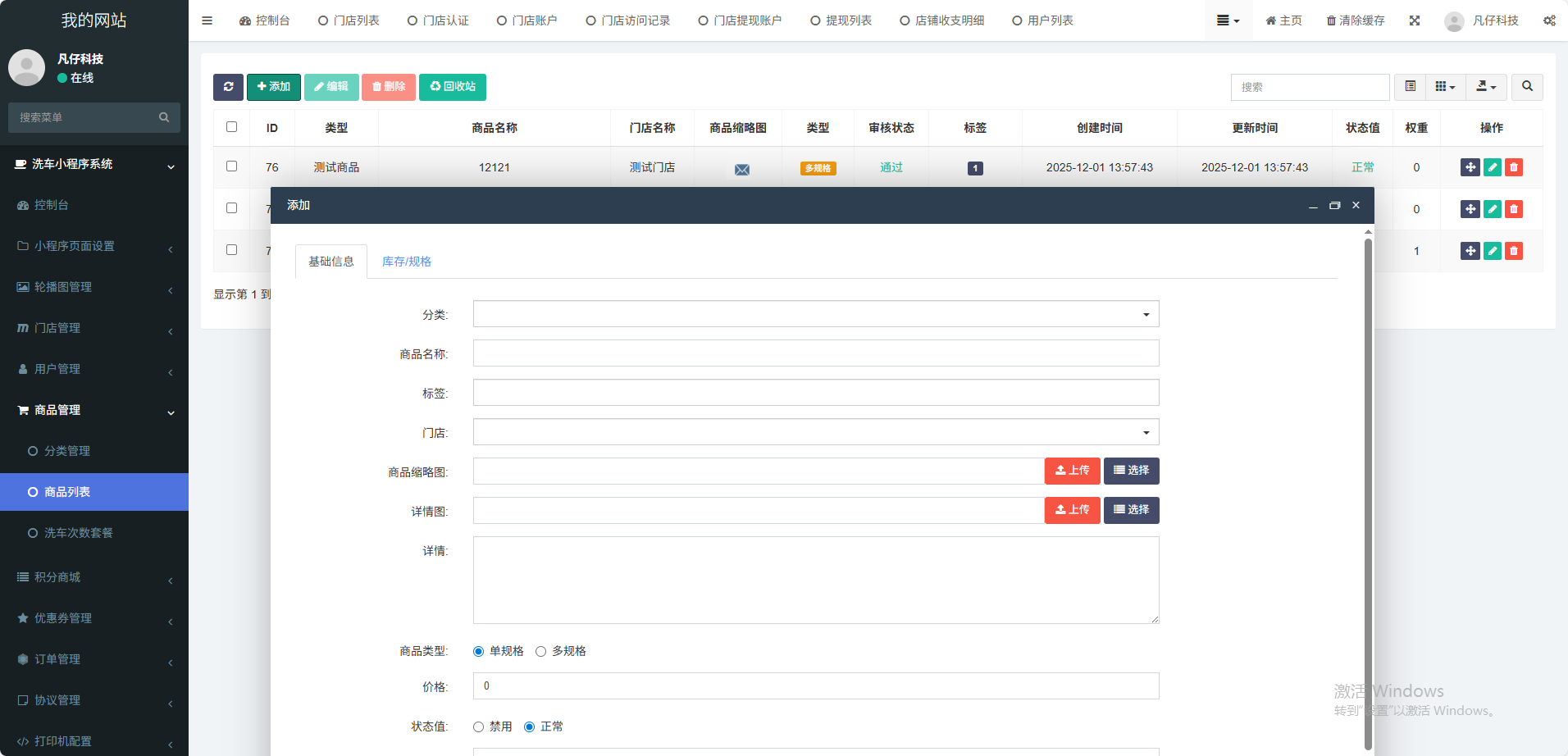Select the 多规格 radio button
The height and width of the screenshot is (756, 1568).
[541, 652]
